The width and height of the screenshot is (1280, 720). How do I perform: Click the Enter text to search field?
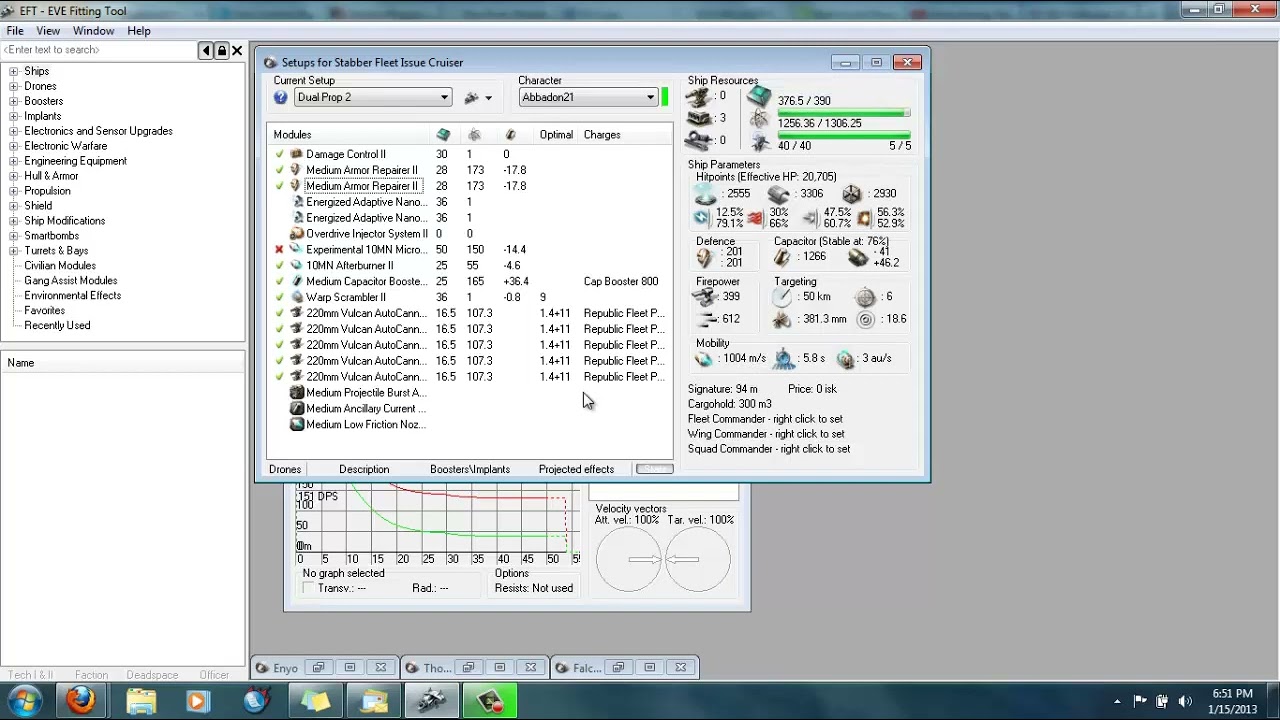point(99,50)
